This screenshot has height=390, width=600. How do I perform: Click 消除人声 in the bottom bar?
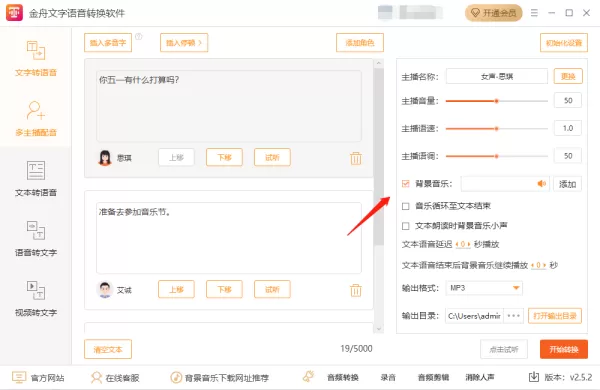tap(479, 378)
